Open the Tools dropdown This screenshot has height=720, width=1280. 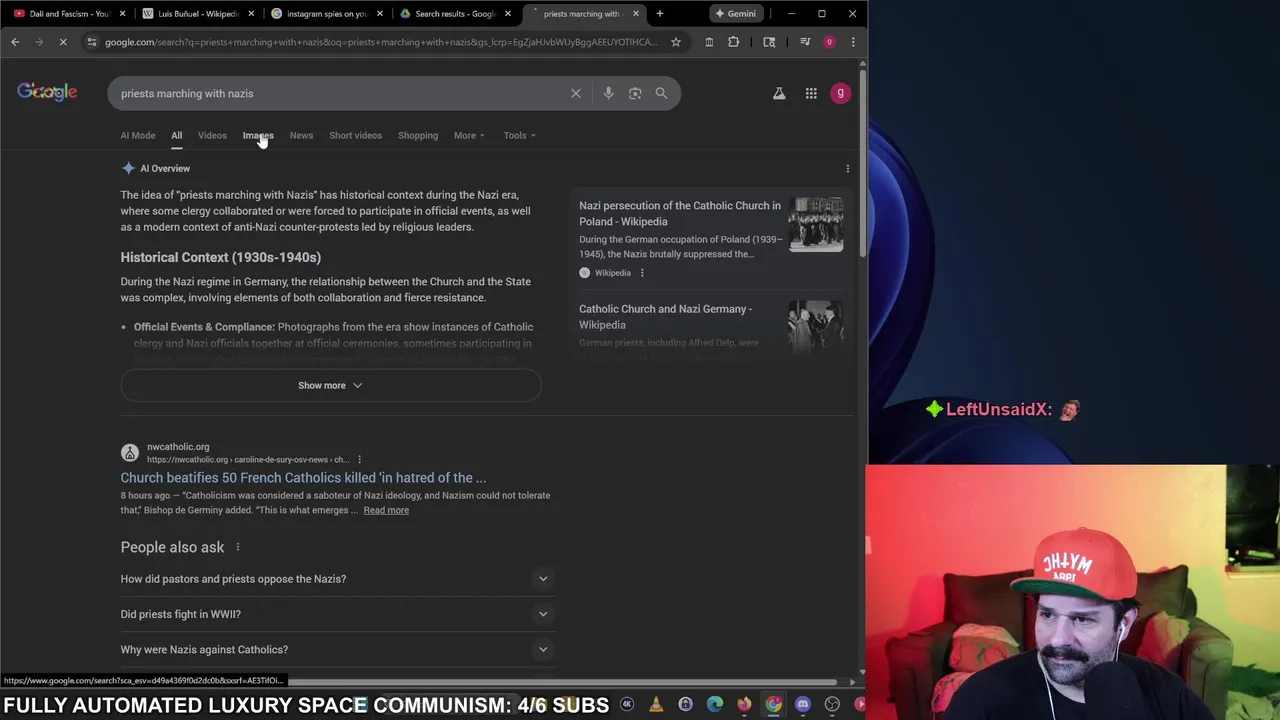(519, 135)
